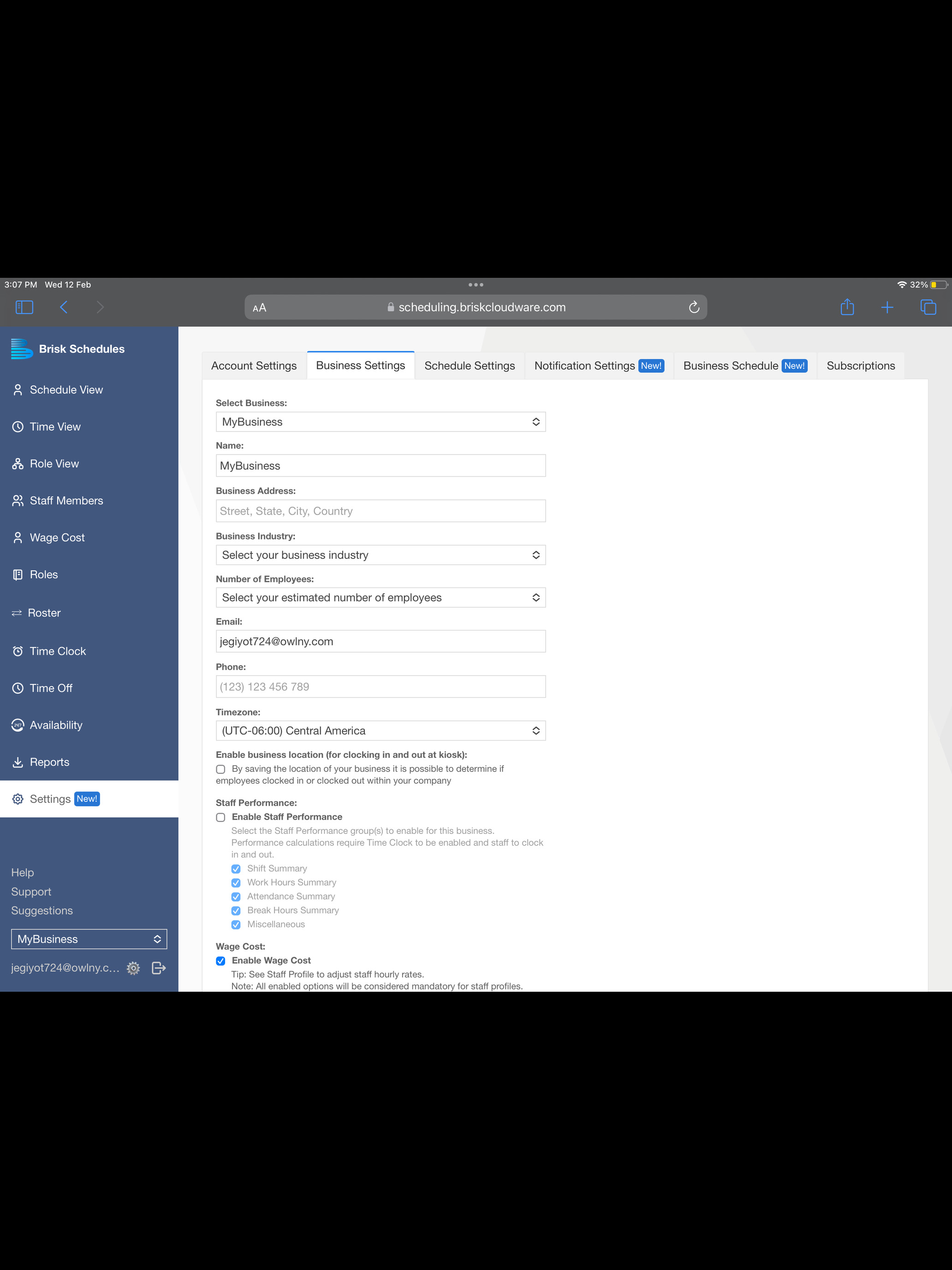
Task: Toggle the Safari sidebar icon
Action: click(24, 307)
